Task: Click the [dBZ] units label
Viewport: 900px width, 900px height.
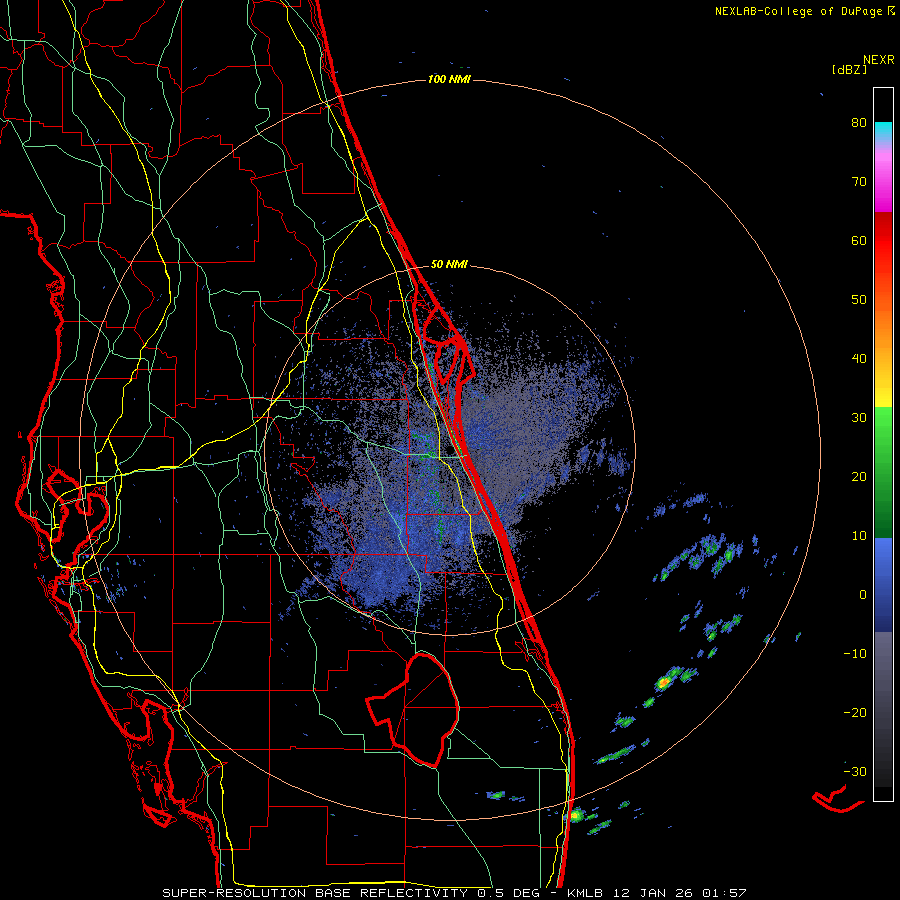Action: (x=849, y=70)
